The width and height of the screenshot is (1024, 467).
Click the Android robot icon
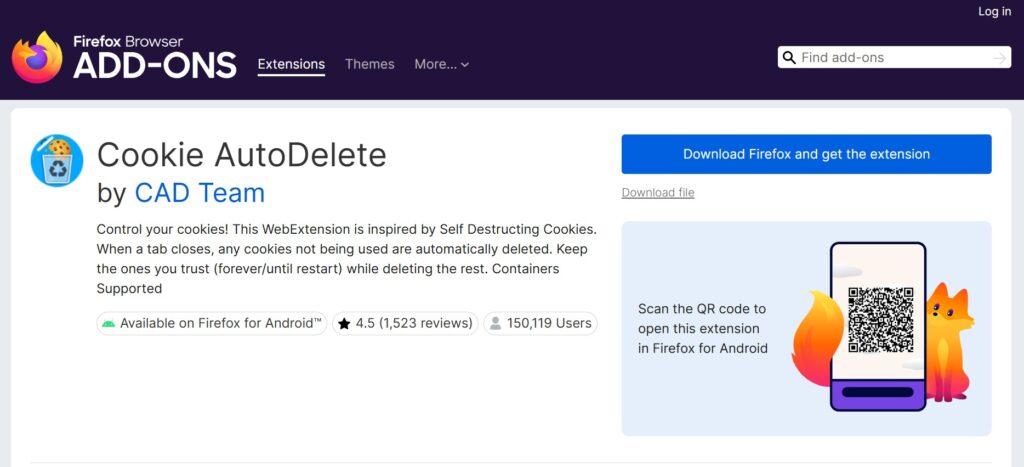108,323
